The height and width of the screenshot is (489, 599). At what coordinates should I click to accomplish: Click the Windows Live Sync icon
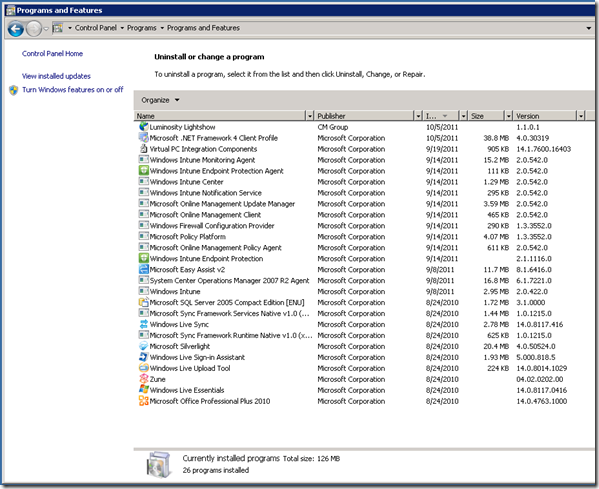coord(143,324)
